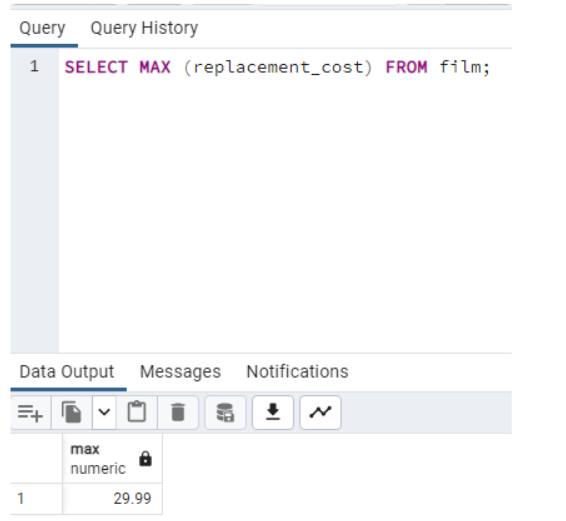Open the copy options dropdown arrow
The height and width of the screenshot is (521, 566).
(104, 412)
